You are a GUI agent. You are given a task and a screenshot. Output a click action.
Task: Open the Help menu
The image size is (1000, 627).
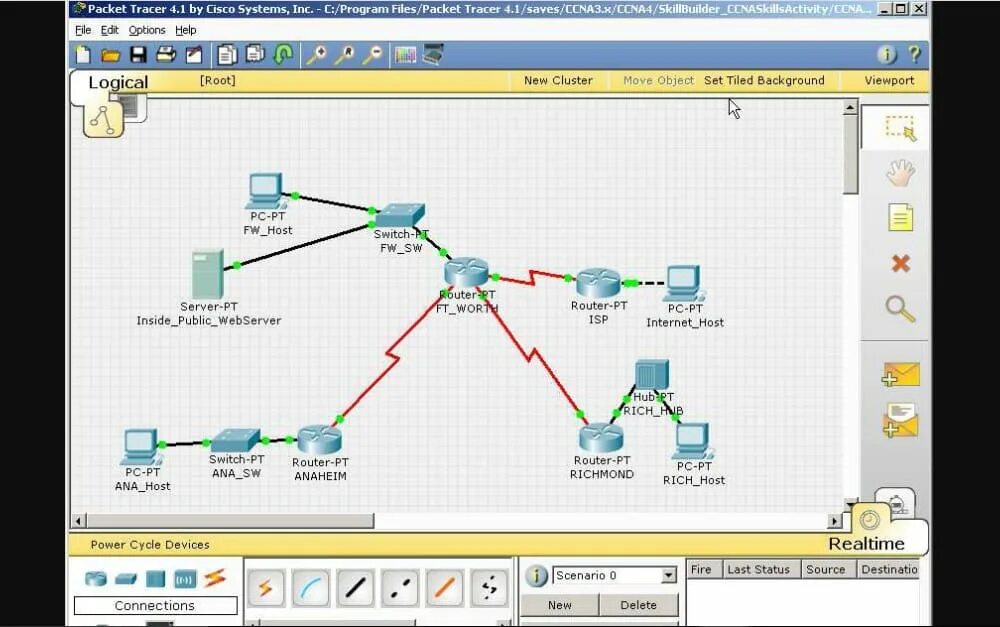[186, 30]
